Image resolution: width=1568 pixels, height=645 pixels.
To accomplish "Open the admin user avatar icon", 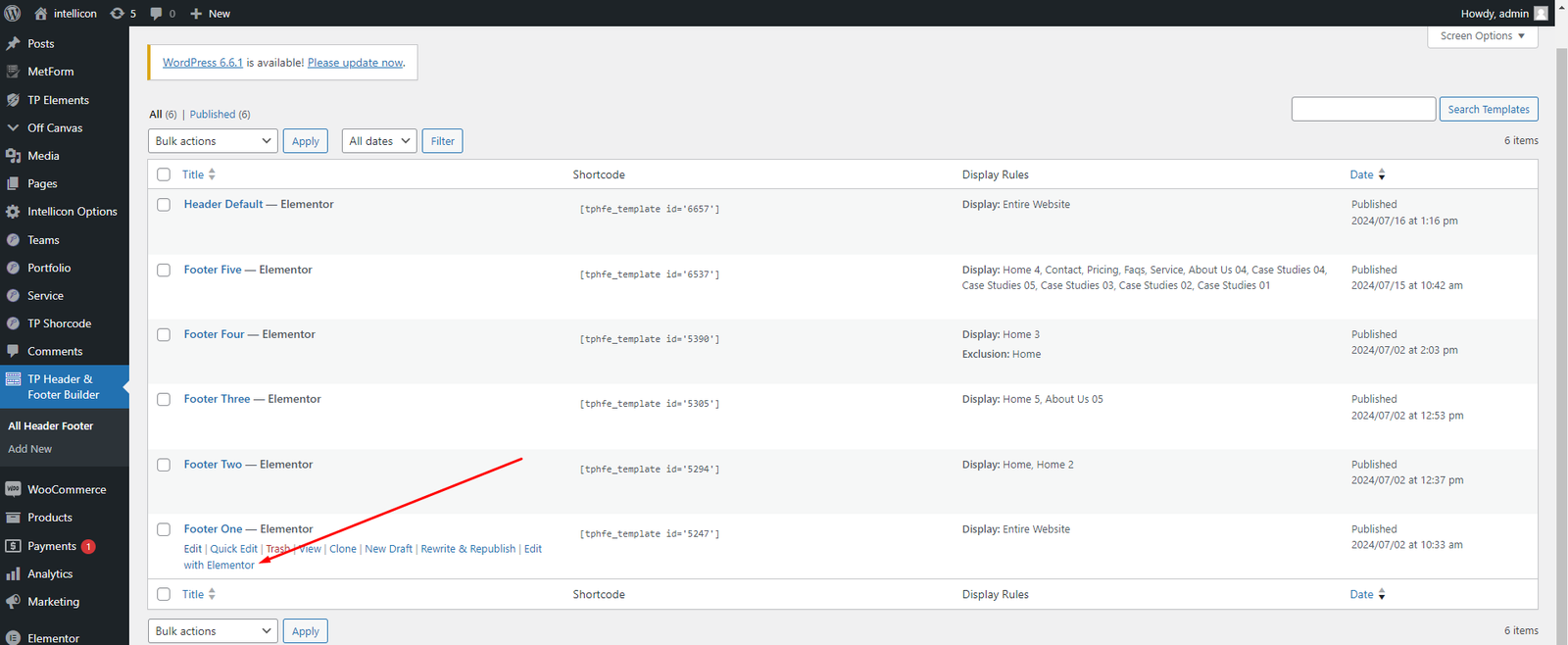I will (x=1541, y=13).
